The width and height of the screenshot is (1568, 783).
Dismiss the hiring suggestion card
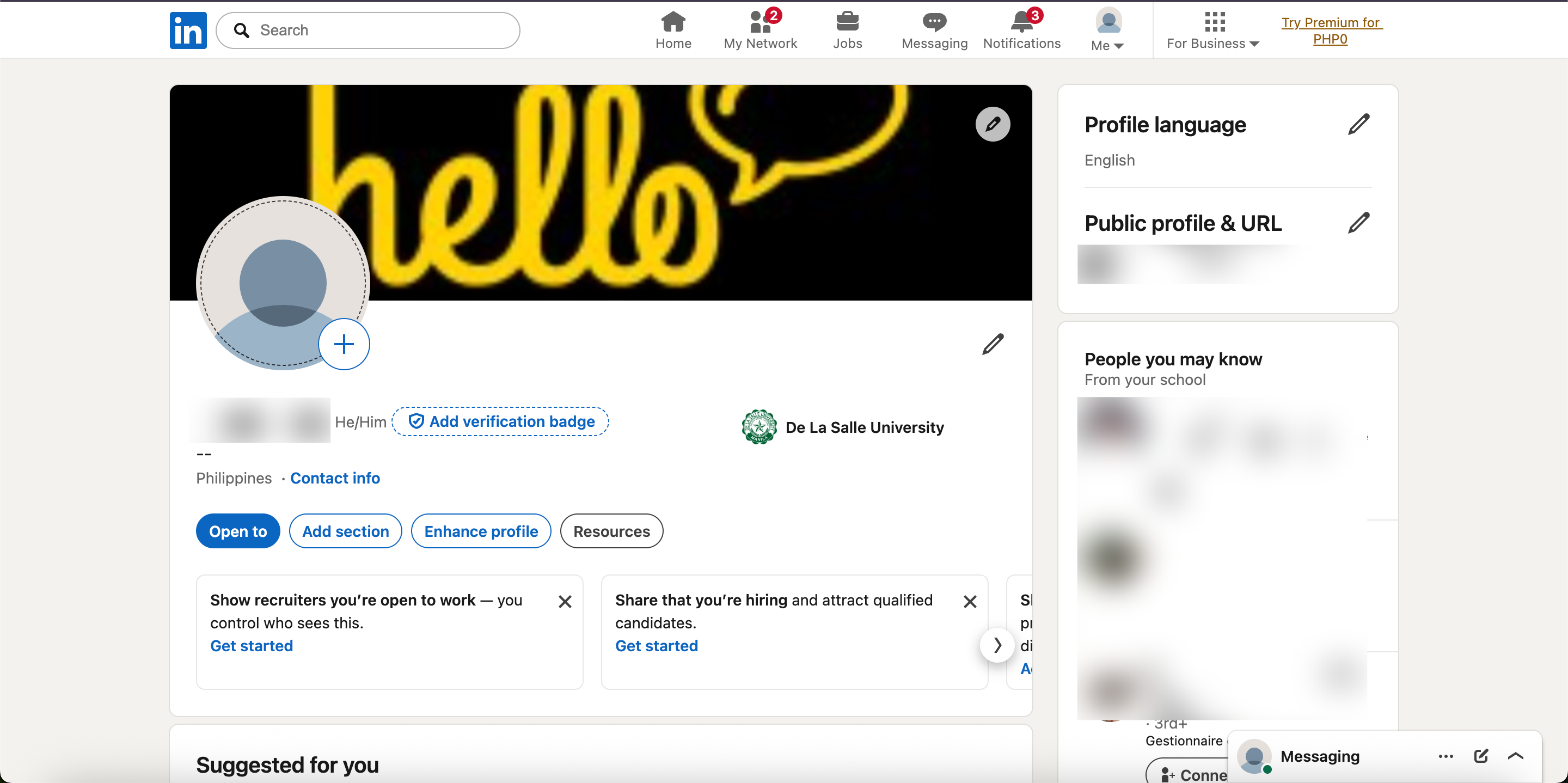pos(970,602)
